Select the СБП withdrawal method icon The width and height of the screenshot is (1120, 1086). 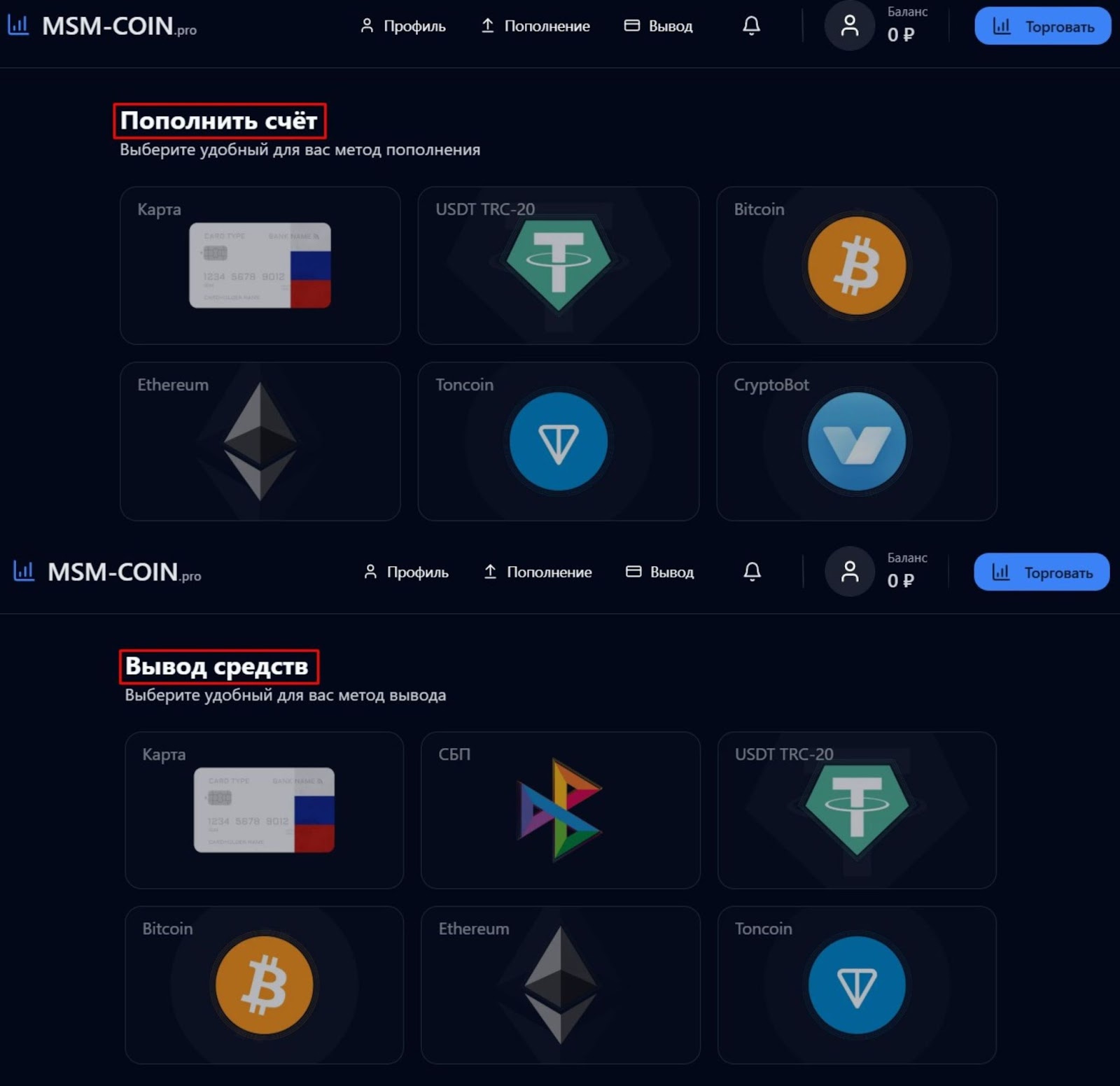tap(559, 810)
